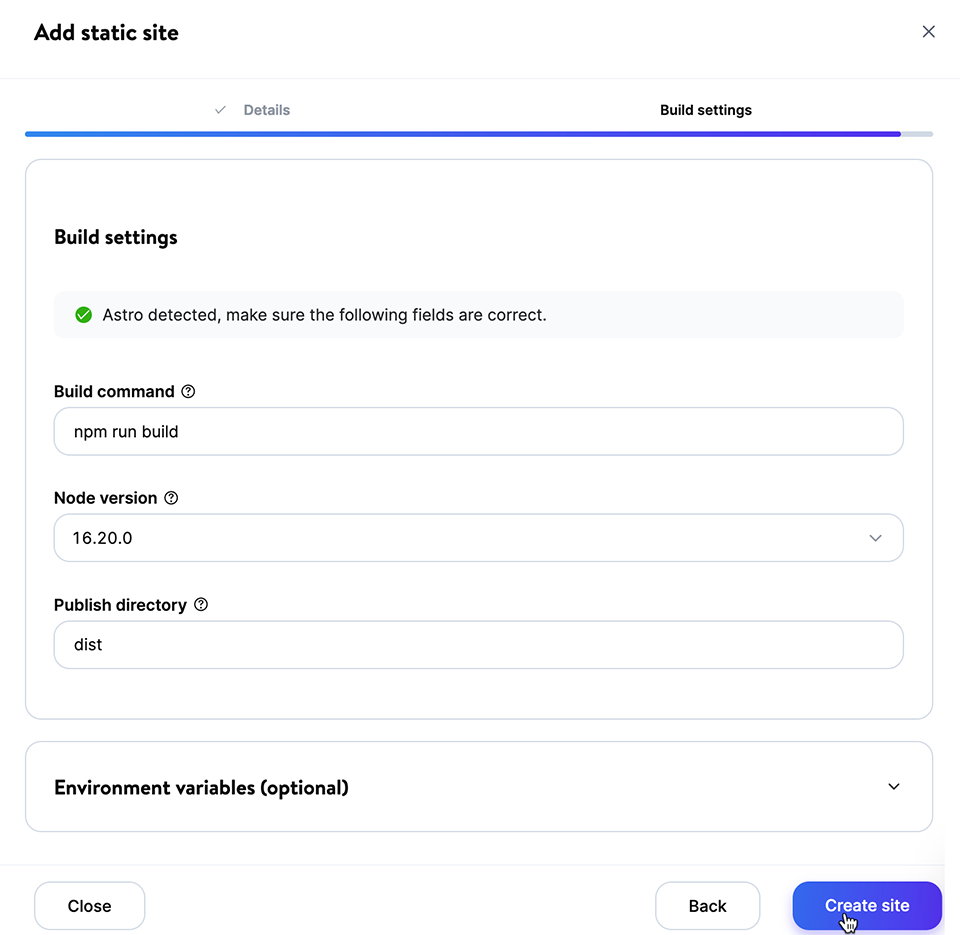Viewport: 960px width, 935px height.
Task: Open the Node version dropdown
Action: (478, 538)
